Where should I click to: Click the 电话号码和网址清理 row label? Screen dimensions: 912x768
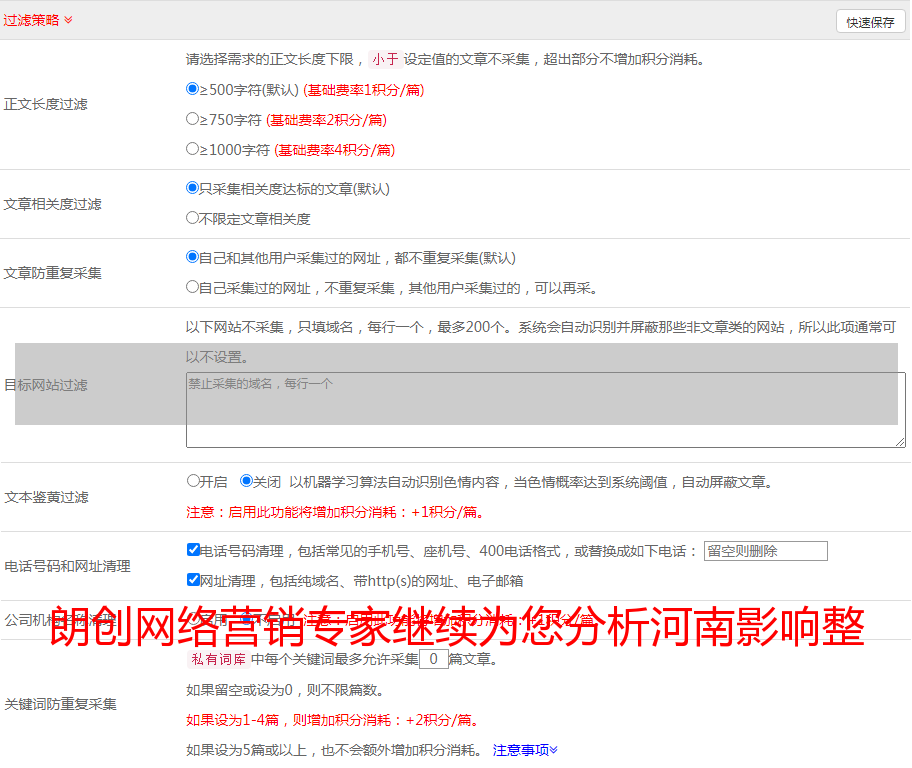click(67, 566)
